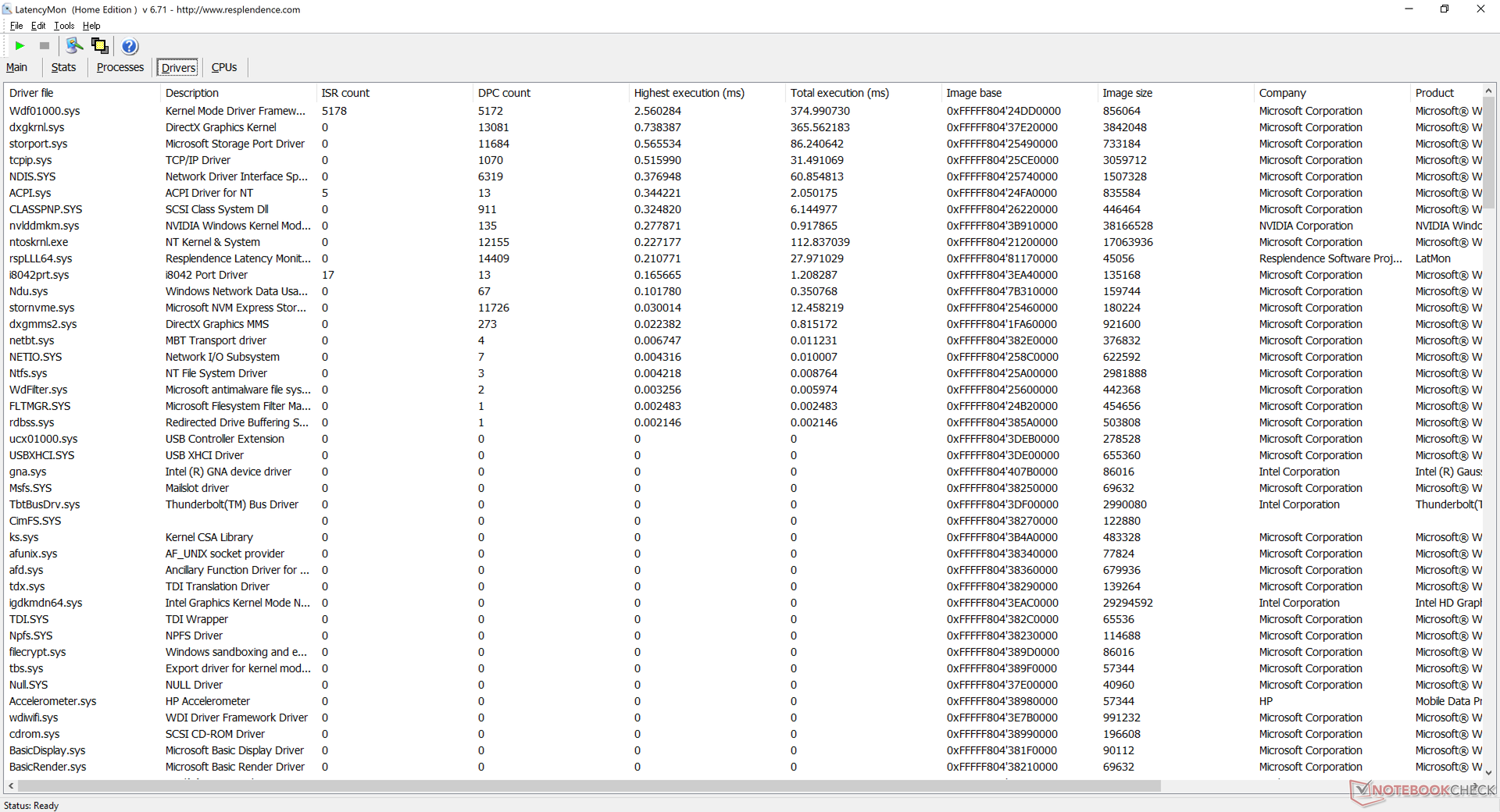The height and width of the screenshot is (812, 1500).
Task: Select the Accelerometer.sys driver row
Action: click(742, 701)
